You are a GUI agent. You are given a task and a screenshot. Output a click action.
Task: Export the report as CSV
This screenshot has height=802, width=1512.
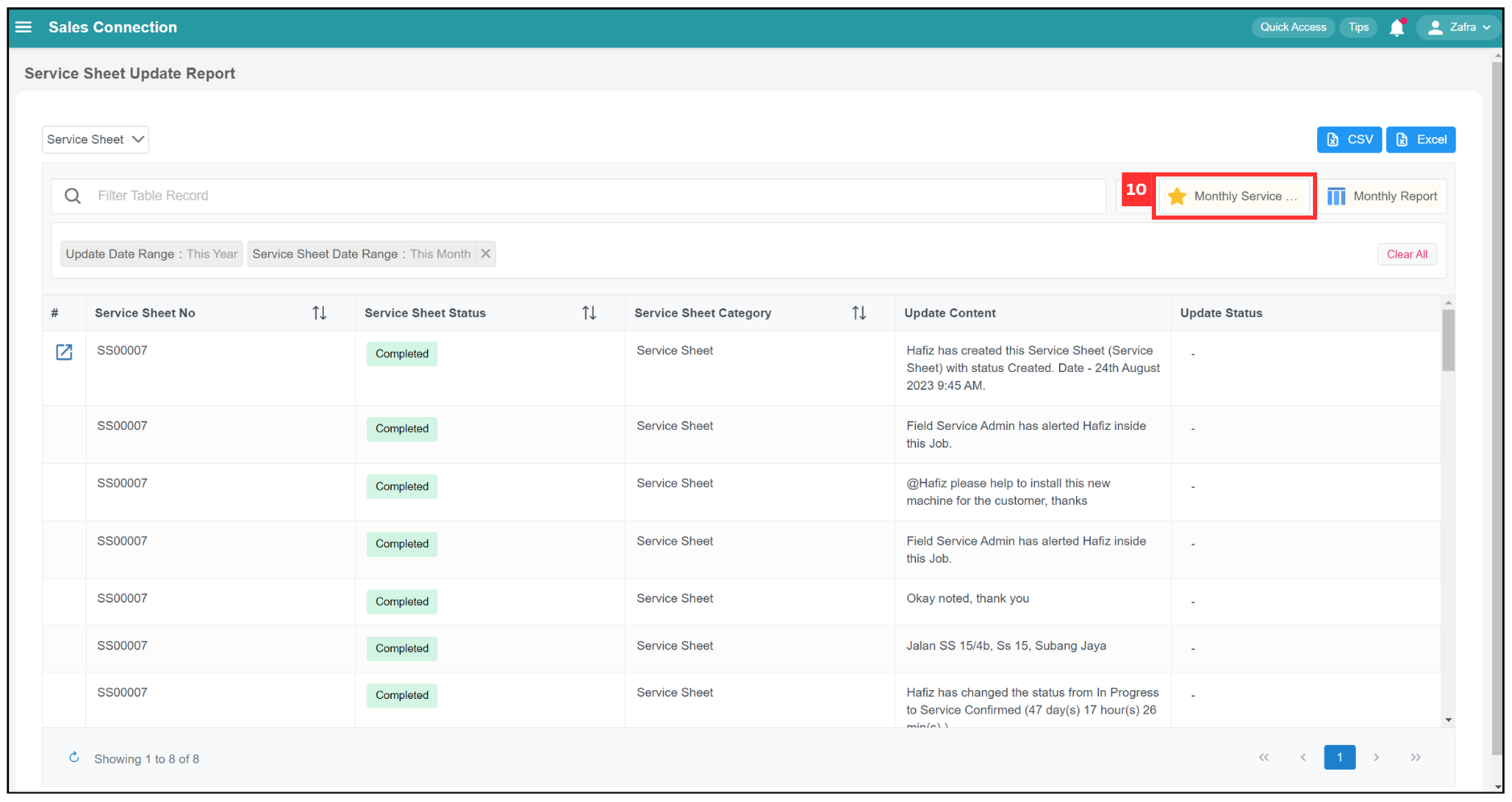point(1349,139)
